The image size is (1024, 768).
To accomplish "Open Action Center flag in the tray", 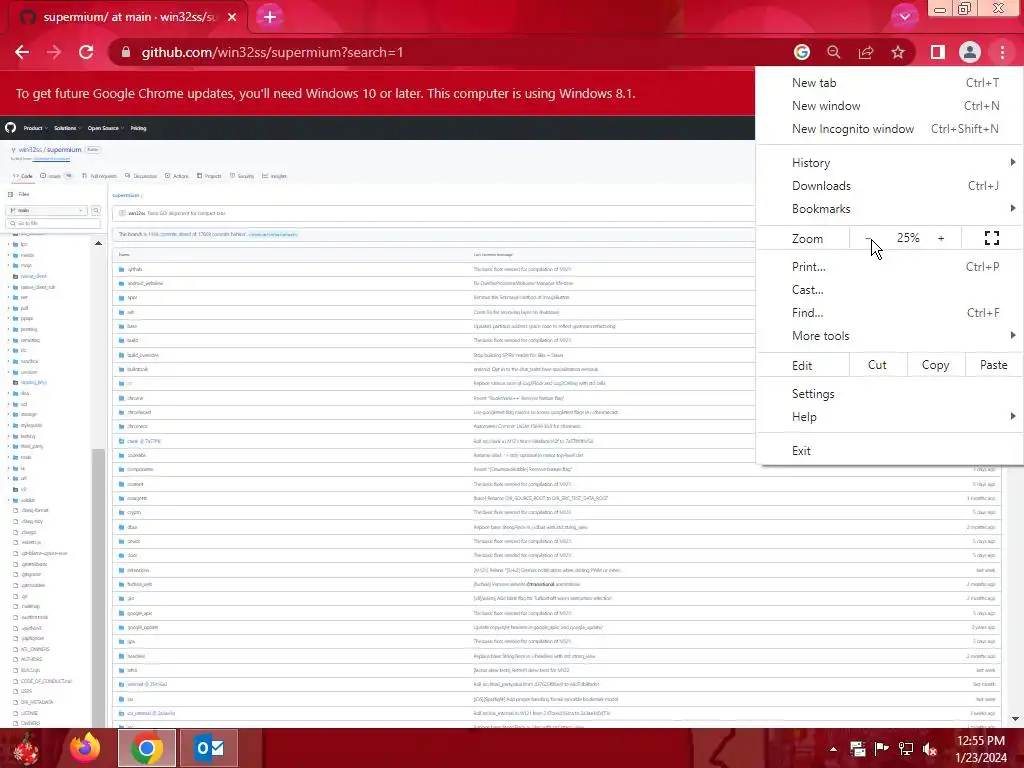I will point(882,749).
